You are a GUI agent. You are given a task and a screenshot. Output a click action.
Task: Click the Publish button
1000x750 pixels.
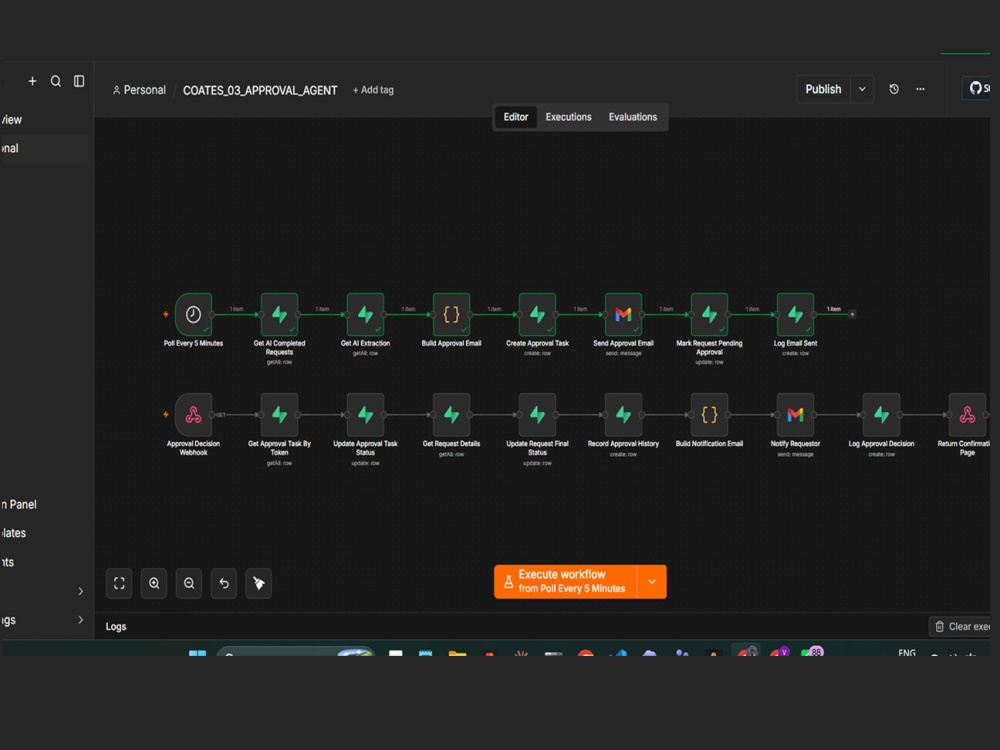point(823,89)
